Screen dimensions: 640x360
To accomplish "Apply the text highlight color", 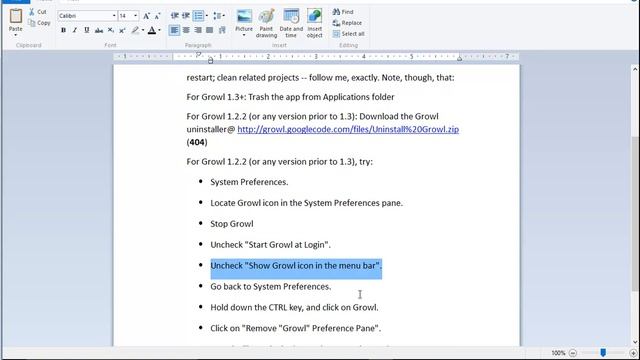I will click(x=135, y=30).
